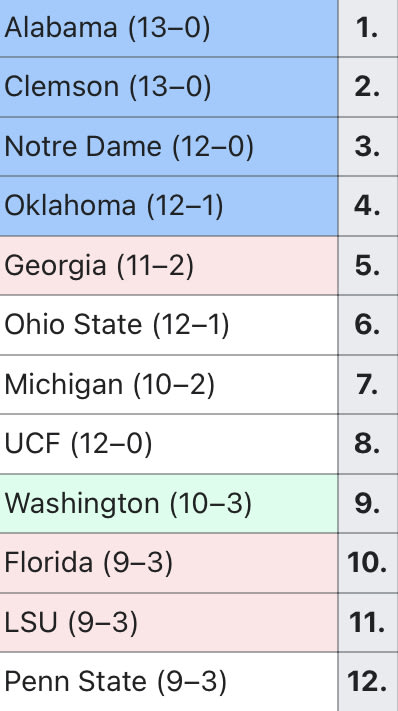Select the Oklahoma (12–1) cell

pyautogui.click(x=169, y=206)
